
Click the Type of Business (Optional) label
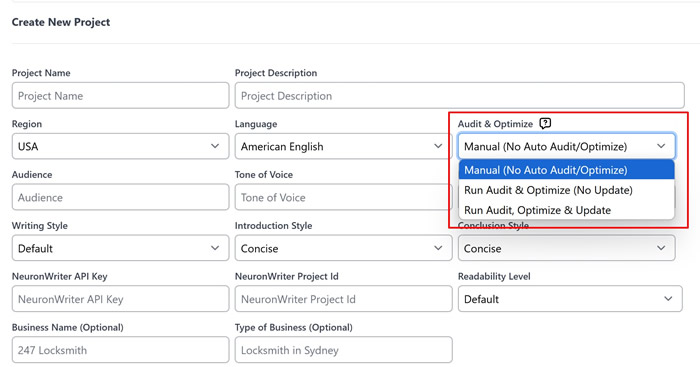click(294, 328)
